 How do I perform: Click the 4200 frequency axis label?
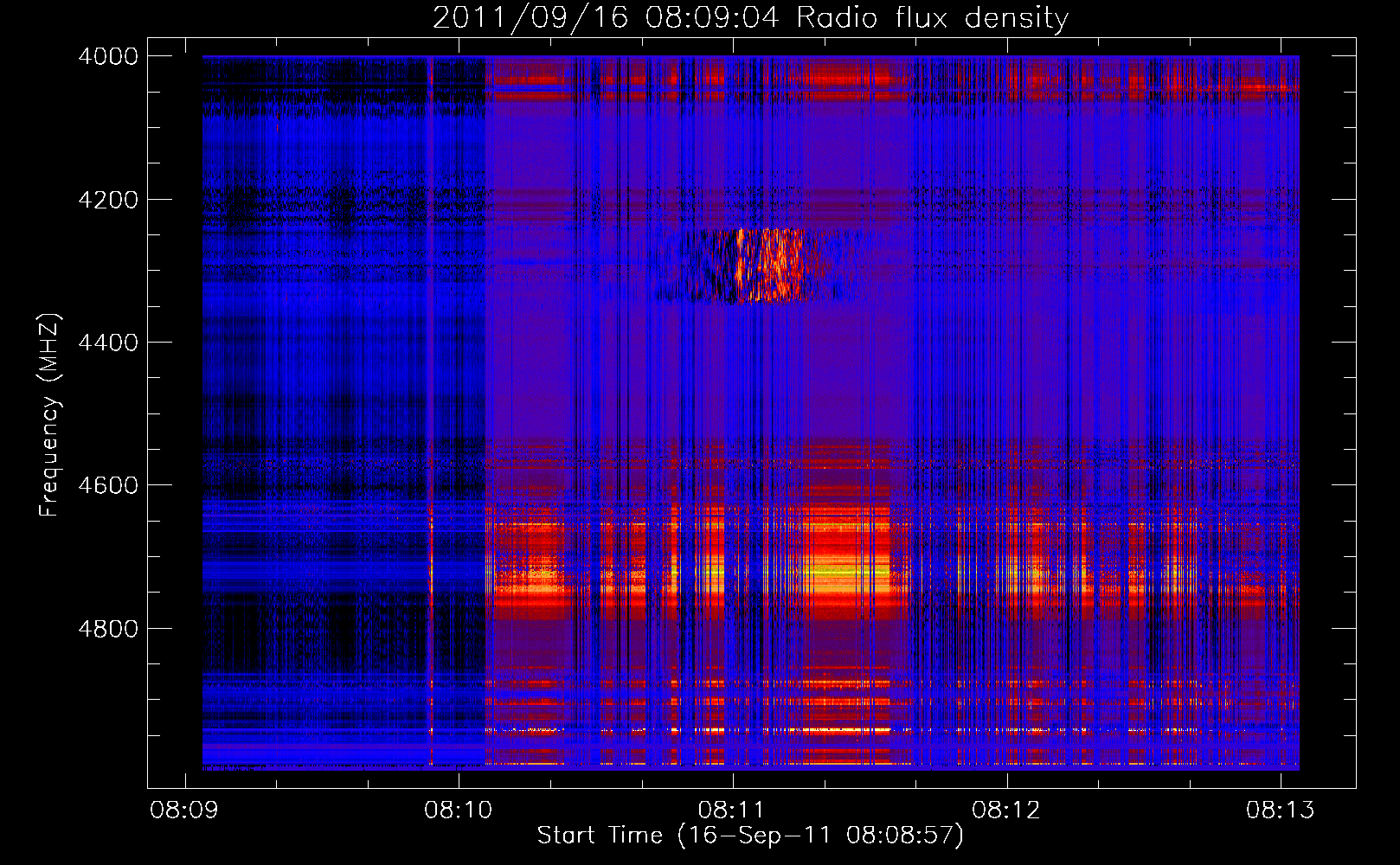(x=108, y=200)
